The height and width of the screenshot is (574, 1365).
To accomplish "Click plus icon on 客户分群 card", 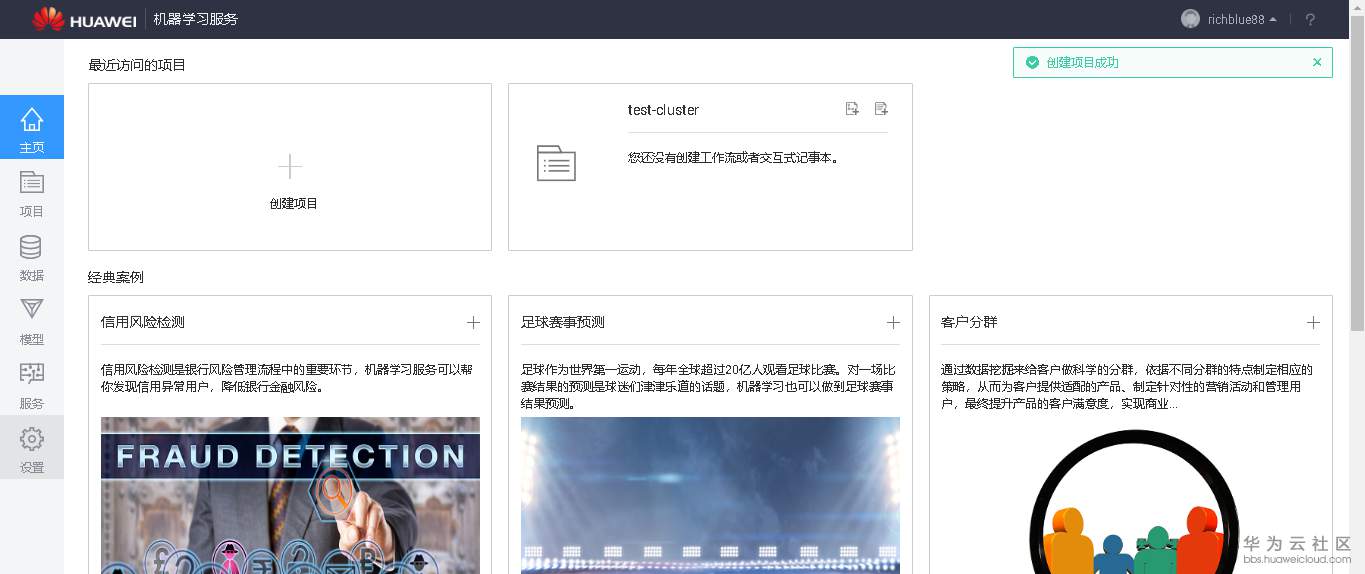I will pyautogui.click(x=1313, y=322).
